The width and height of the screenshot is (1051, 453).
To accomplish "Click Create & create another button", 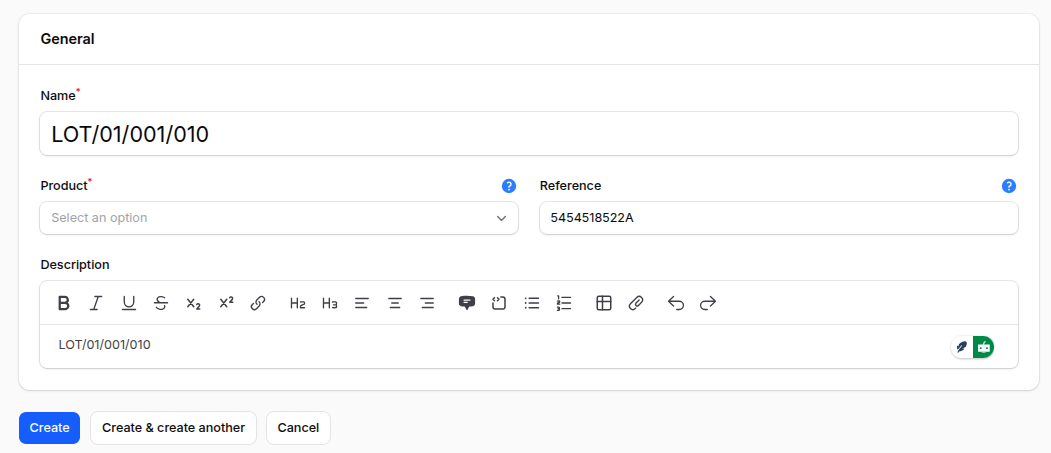I will (173, 428).
